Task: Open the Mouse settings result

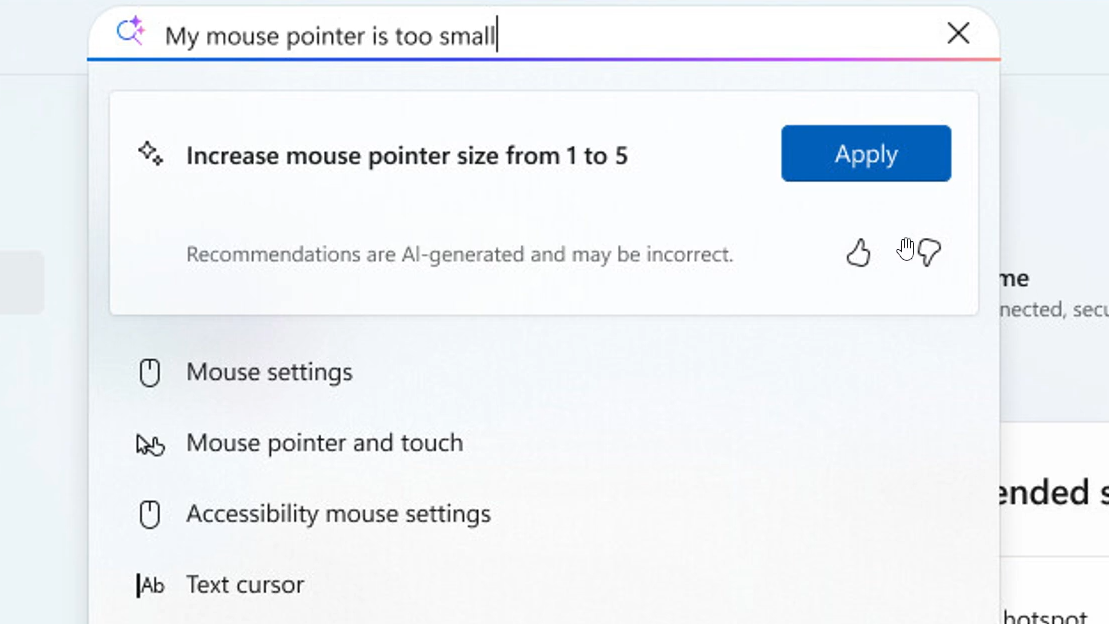Action: [269, 372]
